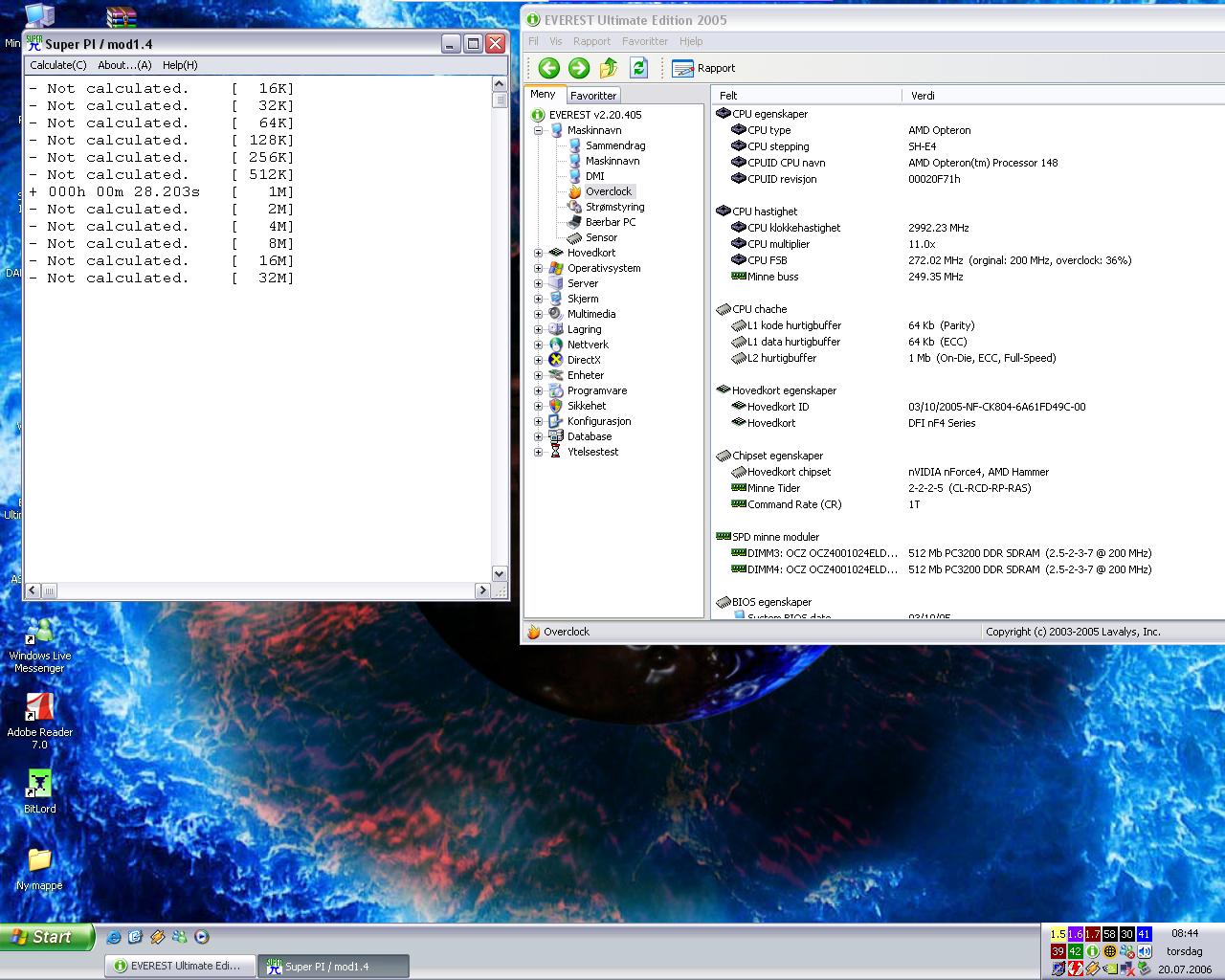This screenshot has width=1225, height=980.
Task: Click the volume speaker tray icon
Action: pos(1145,951)
